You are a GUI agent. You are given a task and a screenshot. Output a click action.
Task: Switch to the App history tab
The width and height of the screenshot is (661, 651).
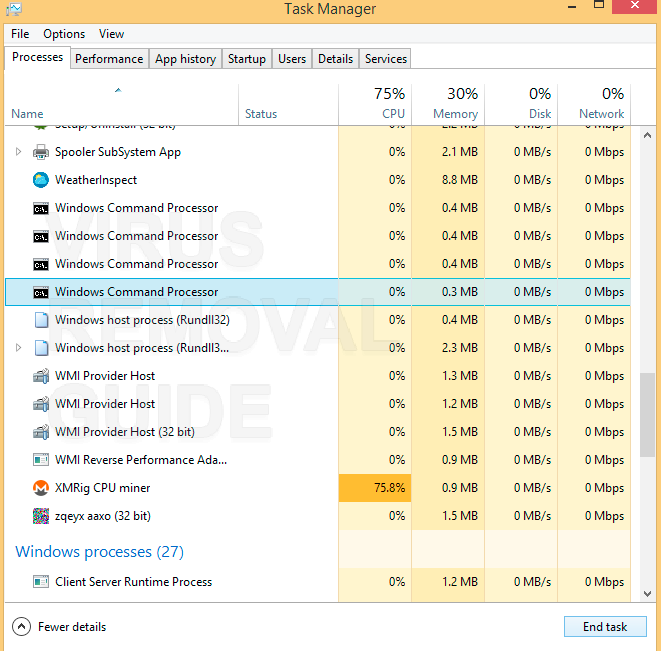[185, 59]
